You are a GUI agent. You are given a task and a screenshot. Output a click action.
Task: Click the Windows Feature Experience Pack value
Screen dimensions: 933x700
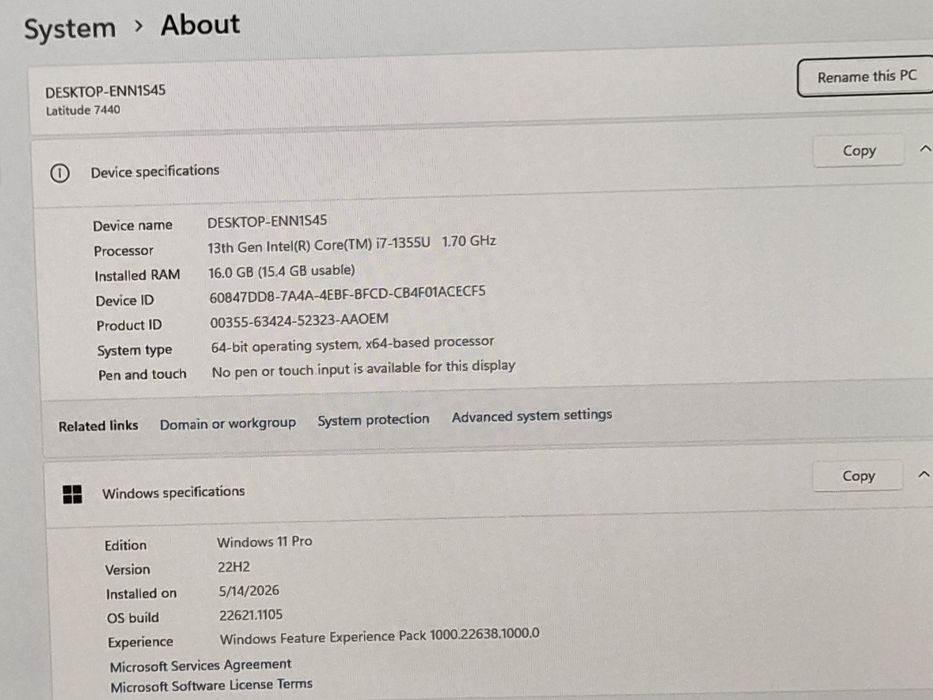click(380, 636)
